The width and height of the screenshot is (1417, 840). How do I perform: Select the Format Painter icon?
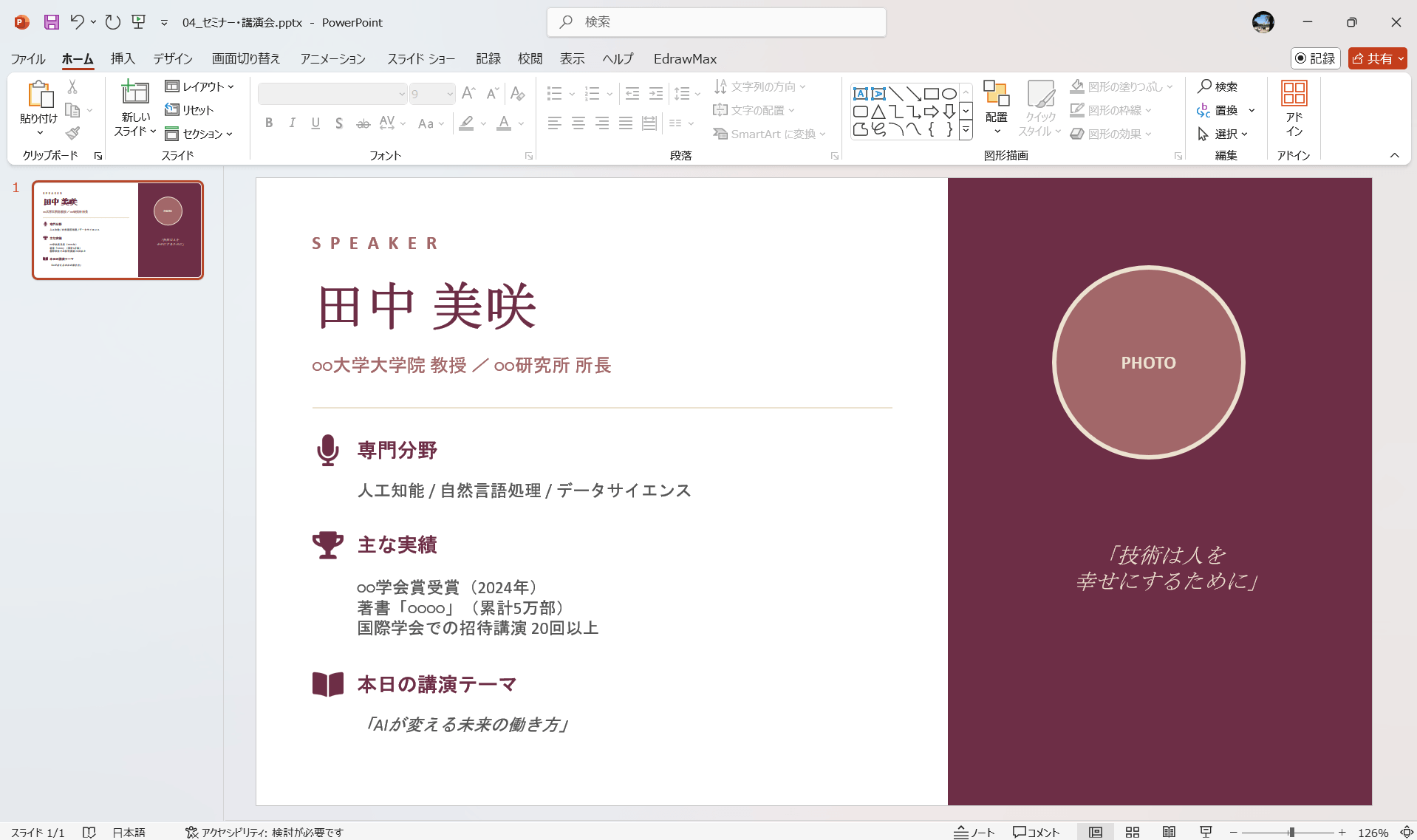click(72, 133)
